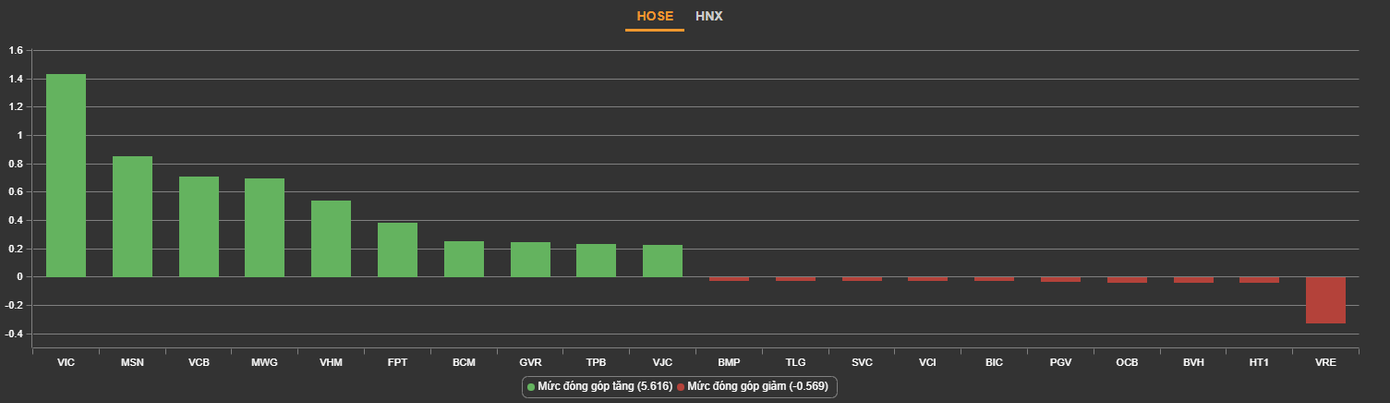Click the TPB bar
The width and height of the screenshot is (1390, 403).
[x=596, y=260]
